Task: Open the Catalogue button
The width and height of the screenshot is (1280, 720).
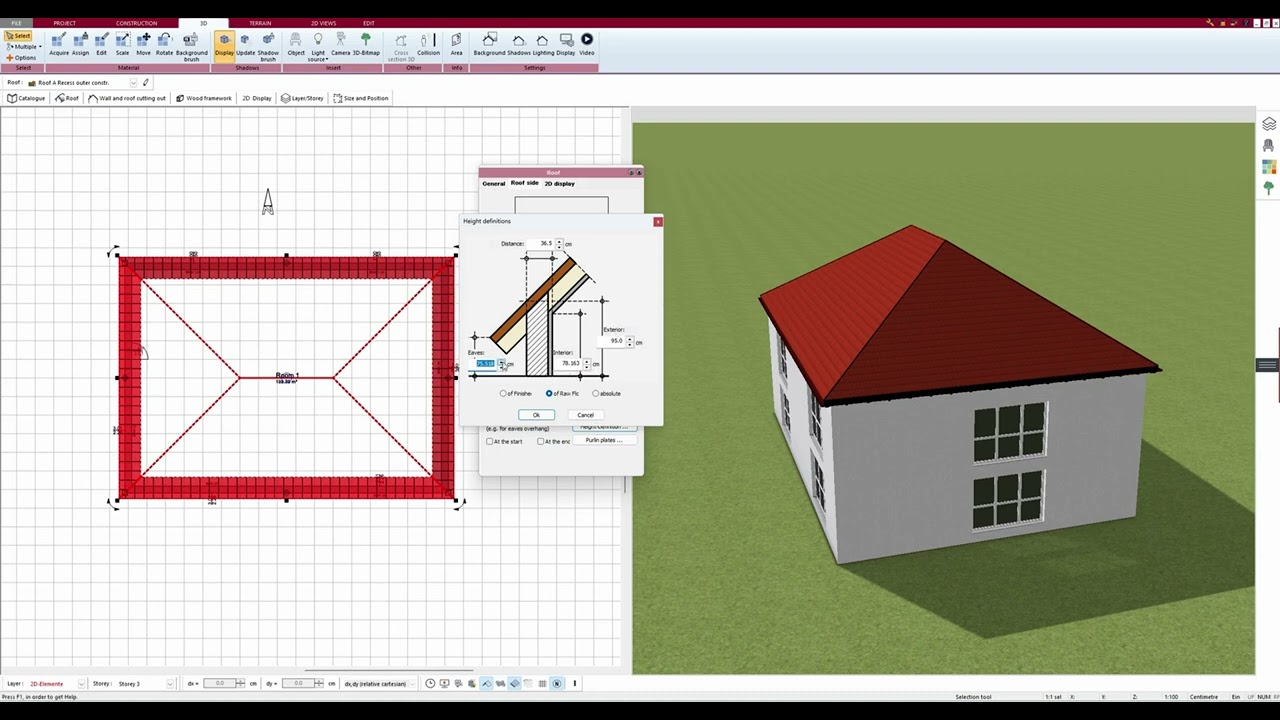Action: tap(26, 98)
